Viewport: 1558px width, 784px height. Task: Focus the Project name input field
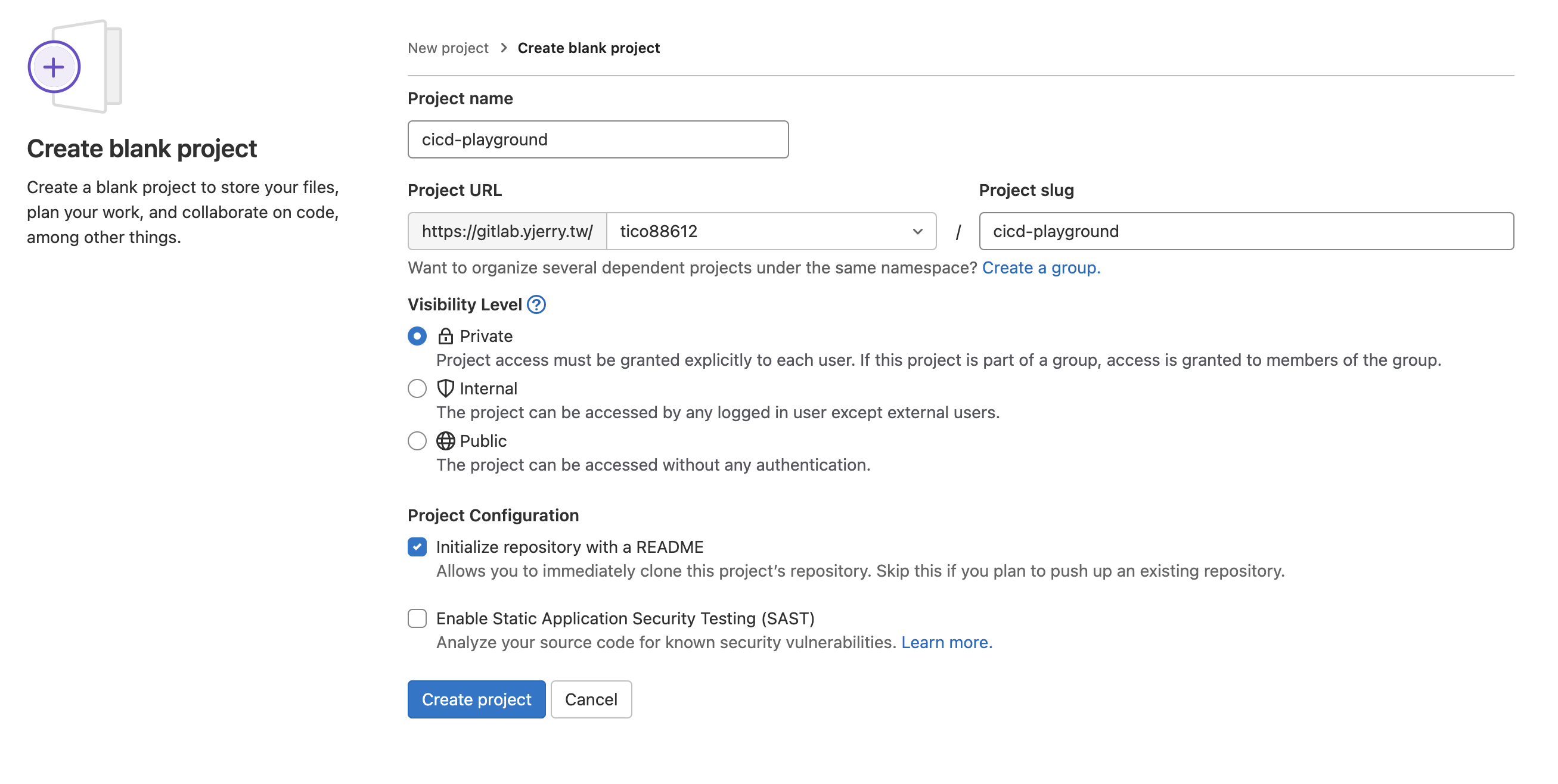[x=598, y=139]
